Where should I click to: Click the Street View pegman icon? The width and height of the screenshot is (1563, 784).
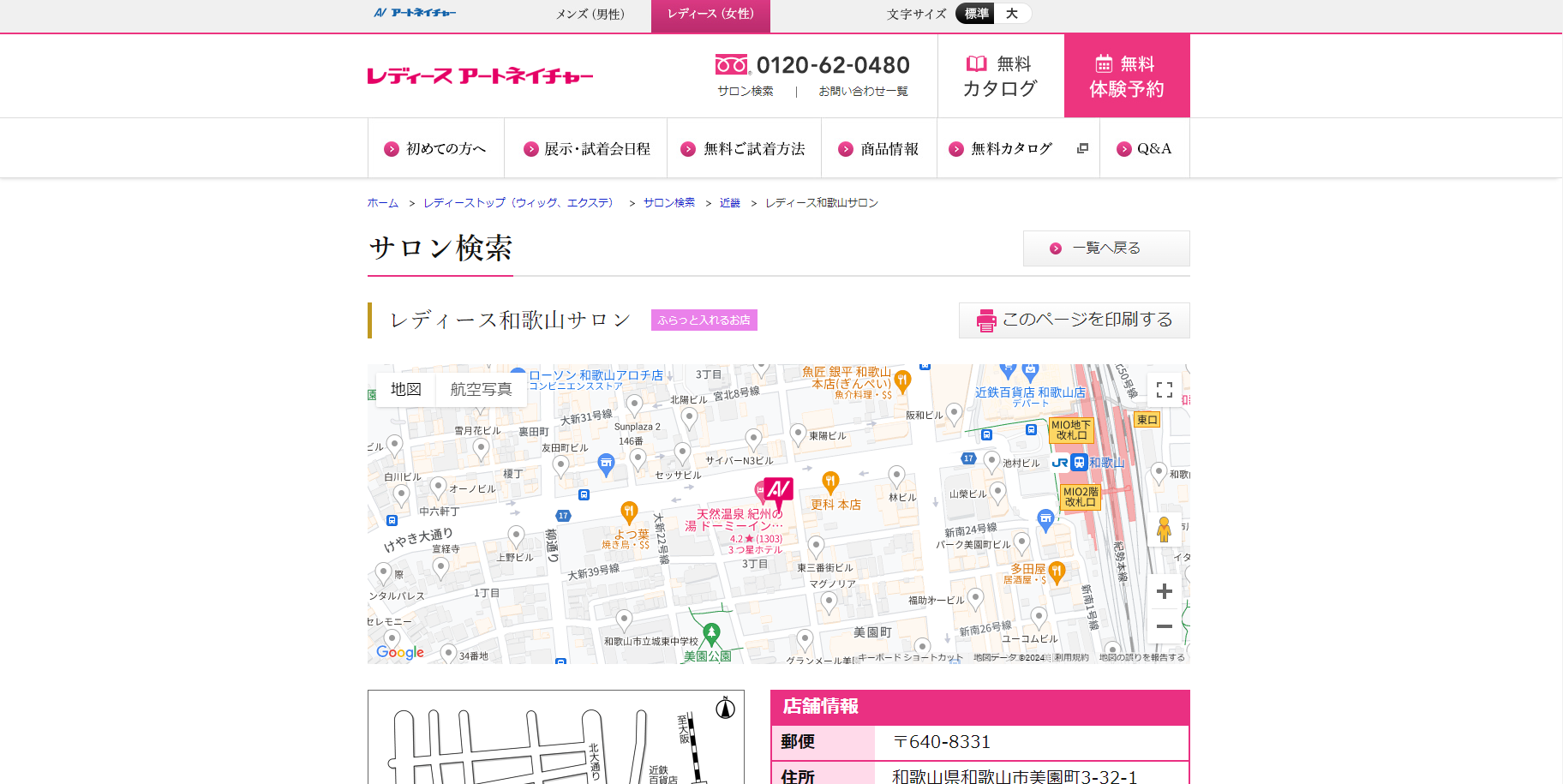(1164, 529)
